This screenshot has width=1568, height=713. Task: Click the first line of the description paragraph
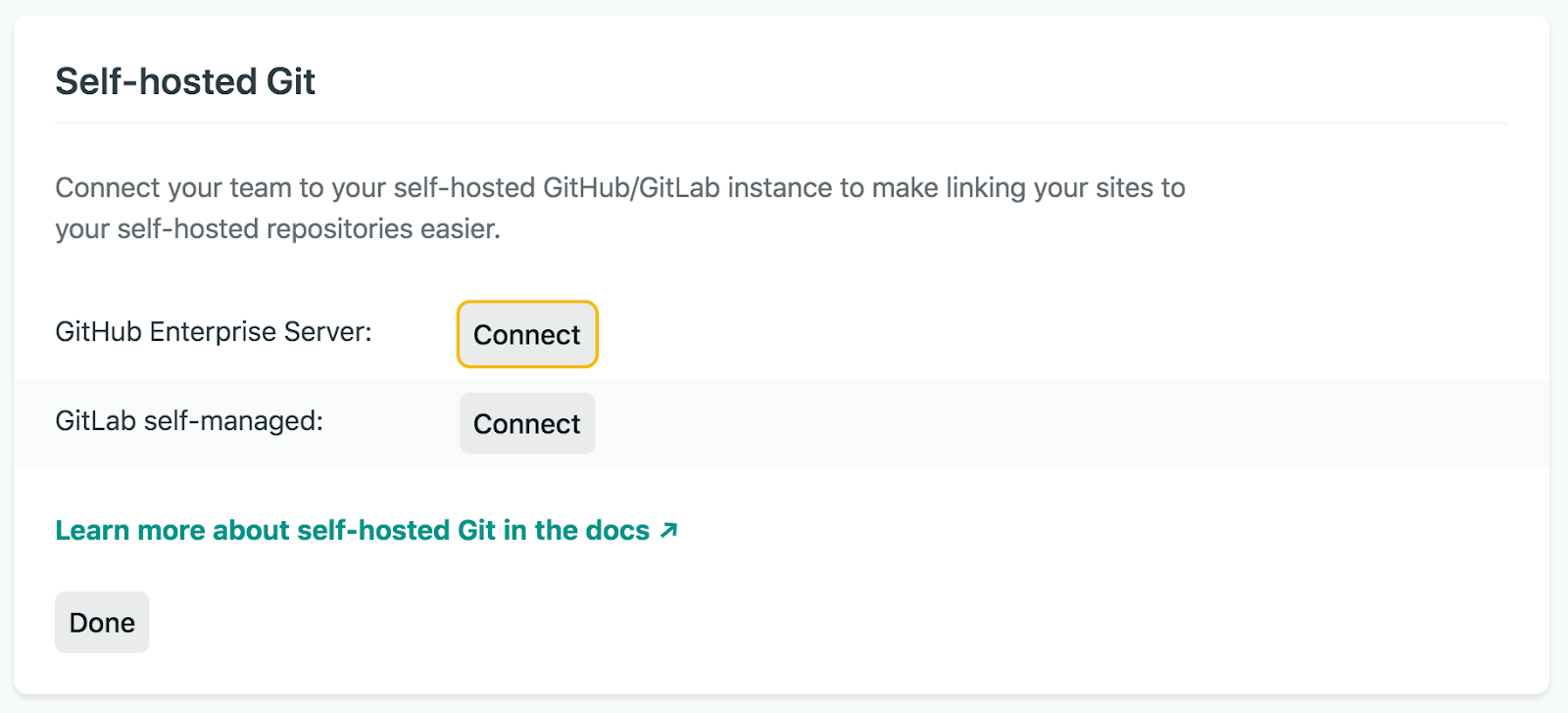coord(620,187)
